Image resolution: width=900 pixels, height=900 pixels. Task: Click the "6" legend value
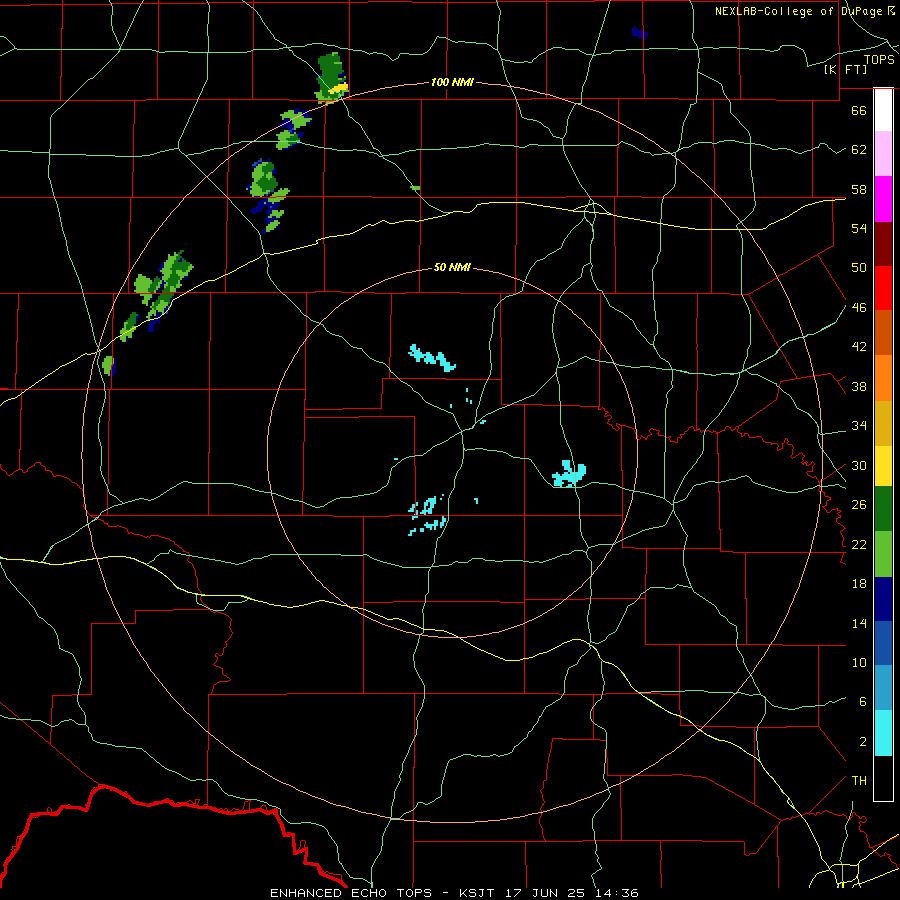863,702
